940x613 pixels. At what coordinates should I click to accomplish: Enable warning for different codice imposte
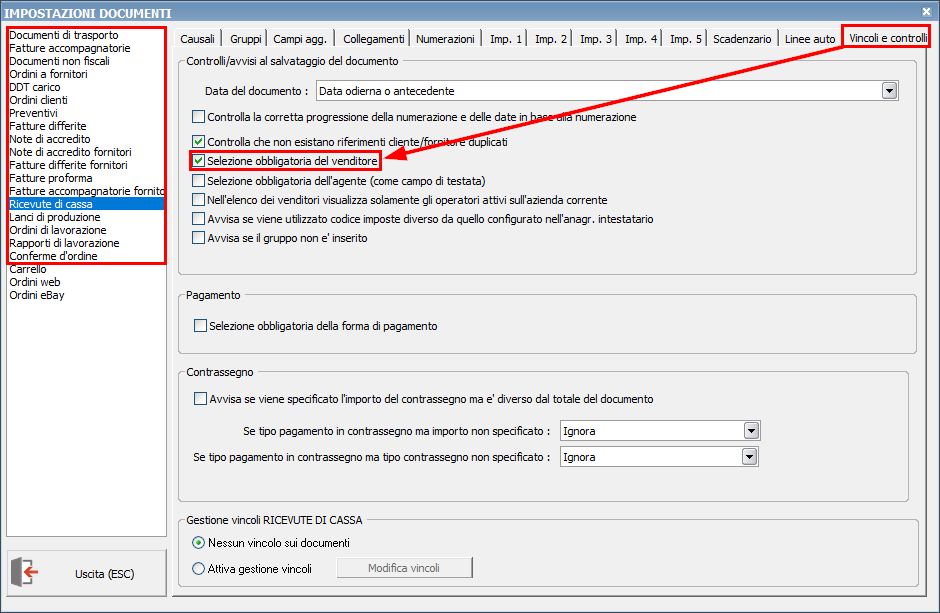198,219
